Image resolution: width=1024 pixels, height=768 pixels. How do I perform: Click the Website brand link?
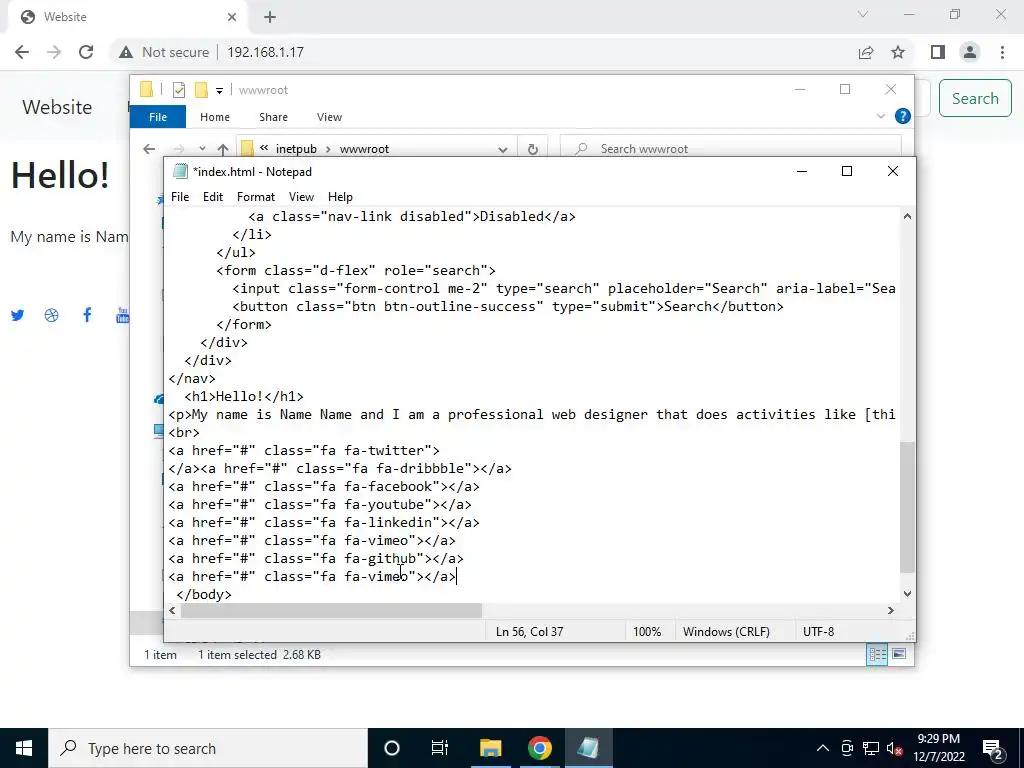coord(57,107)
